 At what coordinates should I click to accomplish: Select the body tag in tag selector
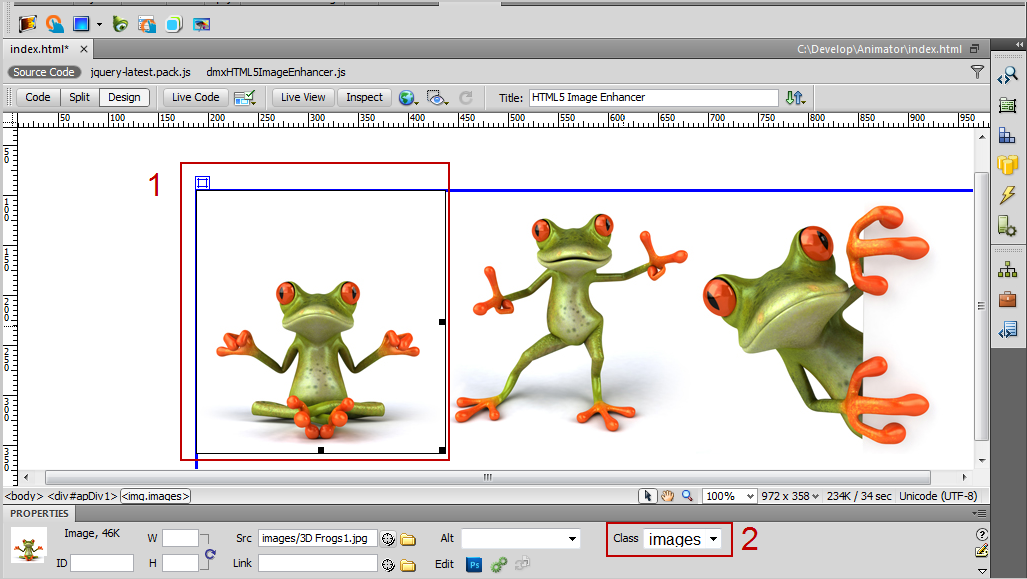[x=24, y=496]
